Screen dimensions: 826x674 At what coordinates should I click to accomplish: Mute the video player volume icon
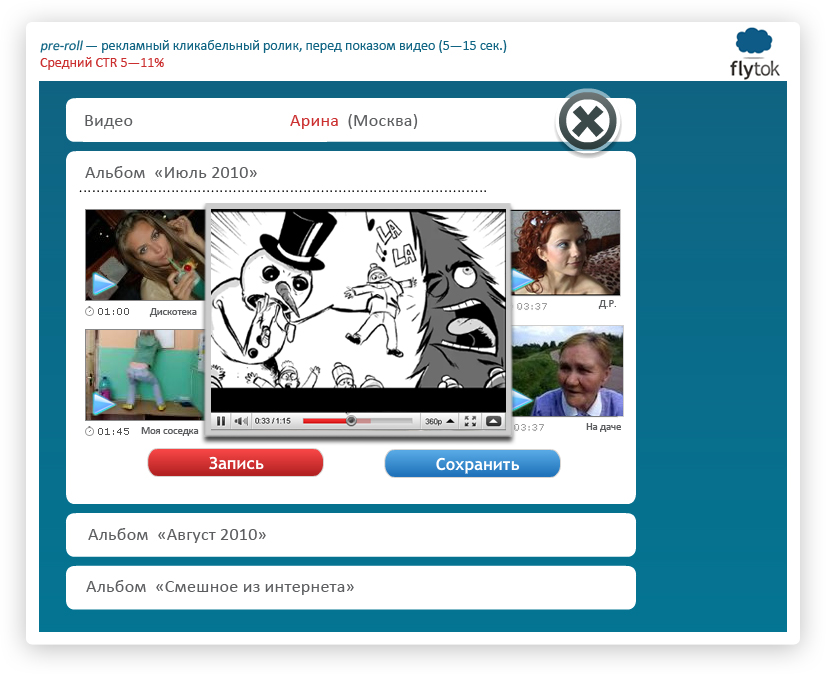pyautogui.click(x=241, y=421)
